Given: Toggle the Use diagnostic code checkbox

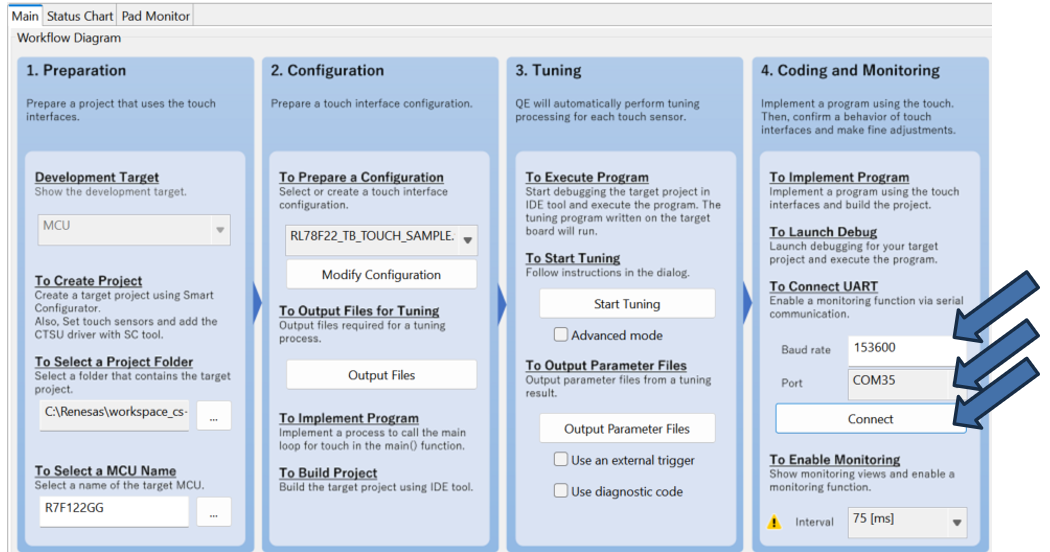Looking at the screenshot, I should coord(561,491).
